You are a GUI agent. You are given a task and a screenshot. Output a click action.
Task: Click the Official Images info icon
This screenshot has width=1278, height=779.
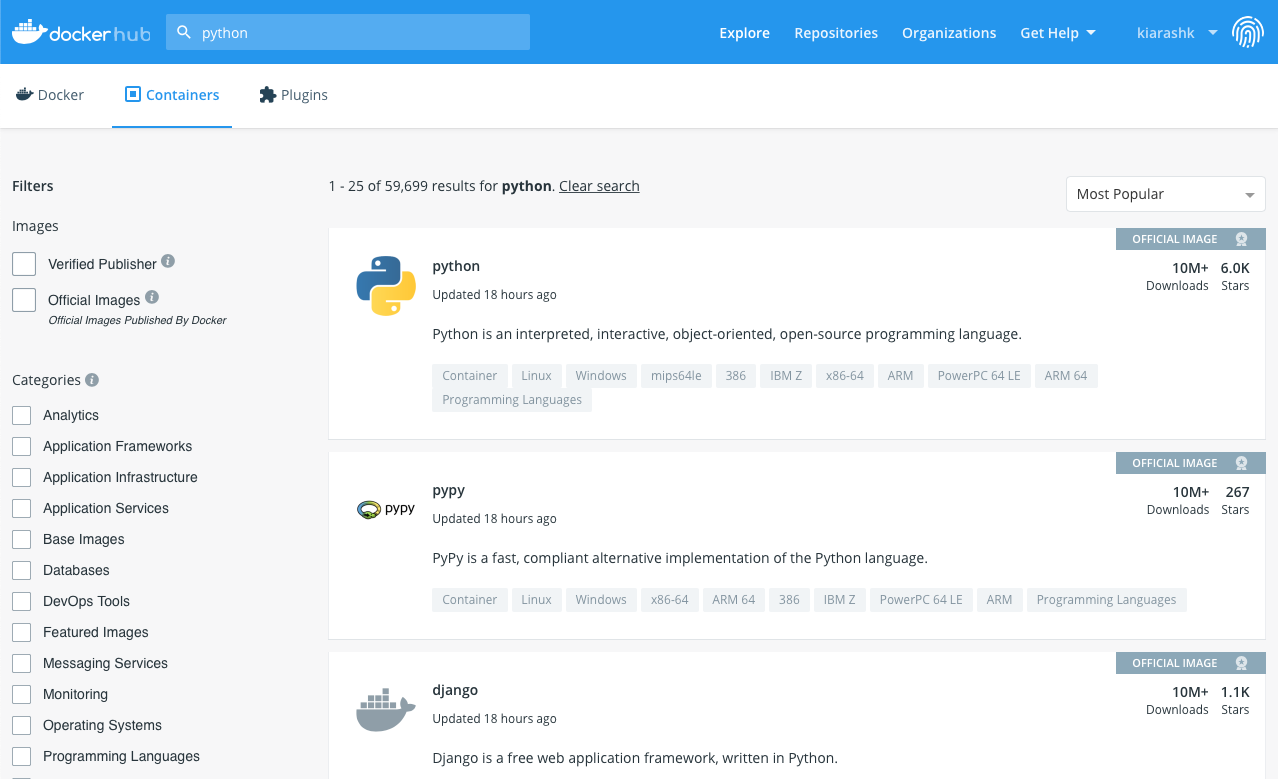[152, 297]
